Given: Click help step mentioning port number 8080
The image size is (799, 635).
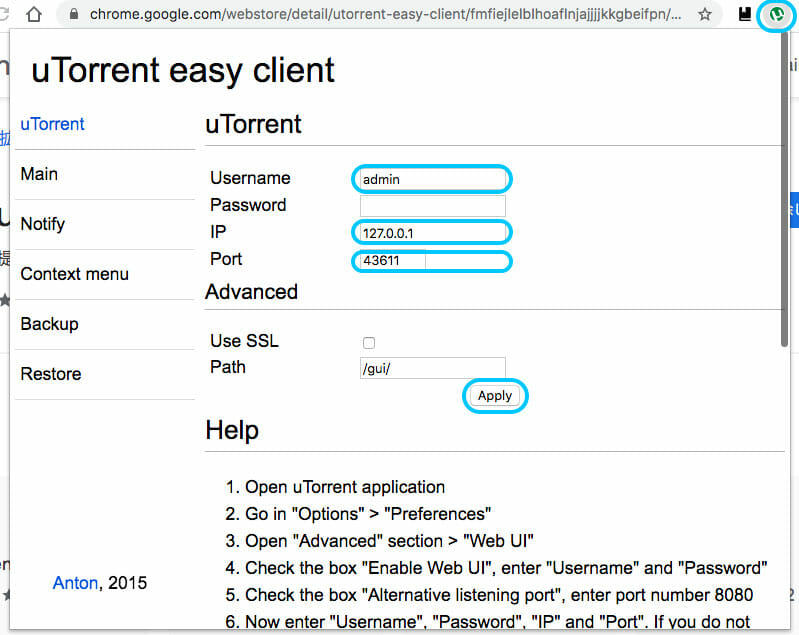Looking at the screenshot, I should tap(489, 595).
